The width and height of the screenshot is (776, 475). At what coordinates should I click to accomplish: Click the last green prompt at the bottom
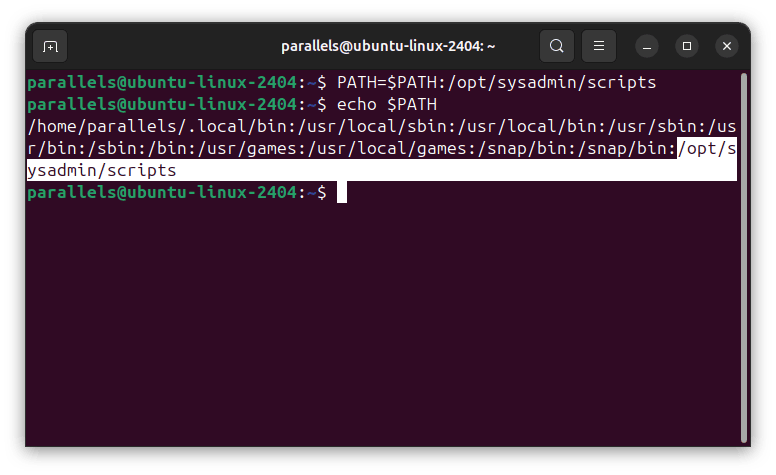click(162, 193)
